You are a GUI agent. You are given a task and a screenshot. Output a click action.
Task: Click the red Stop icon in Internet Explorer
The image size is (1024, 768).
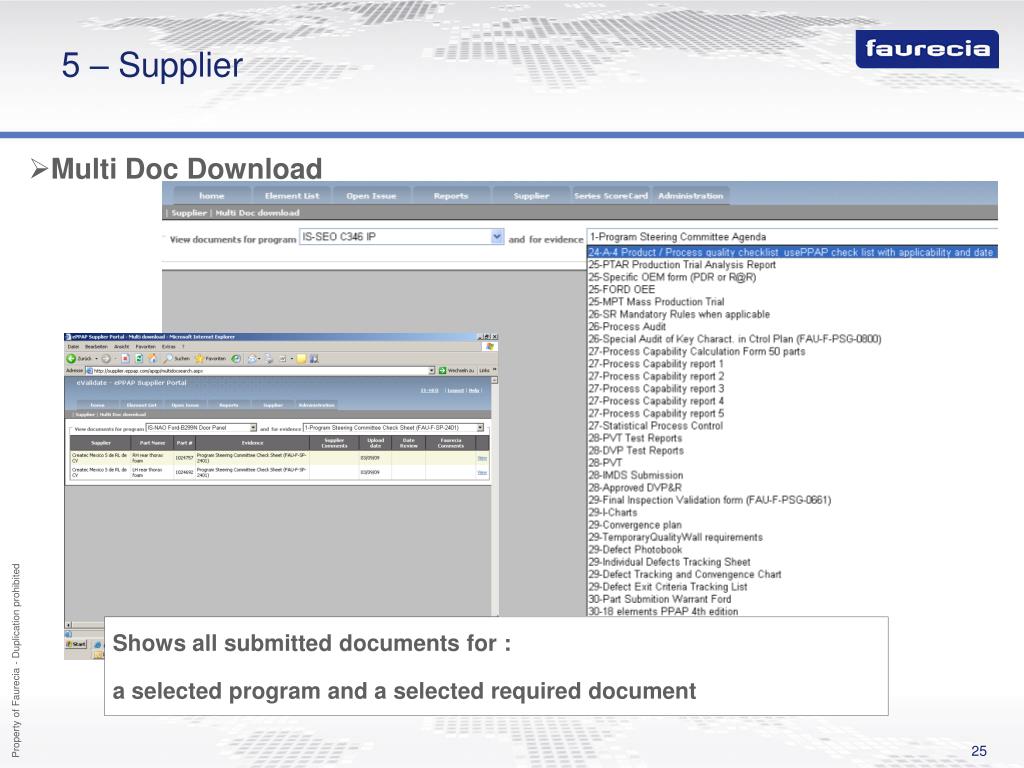(x=125, y=359)
